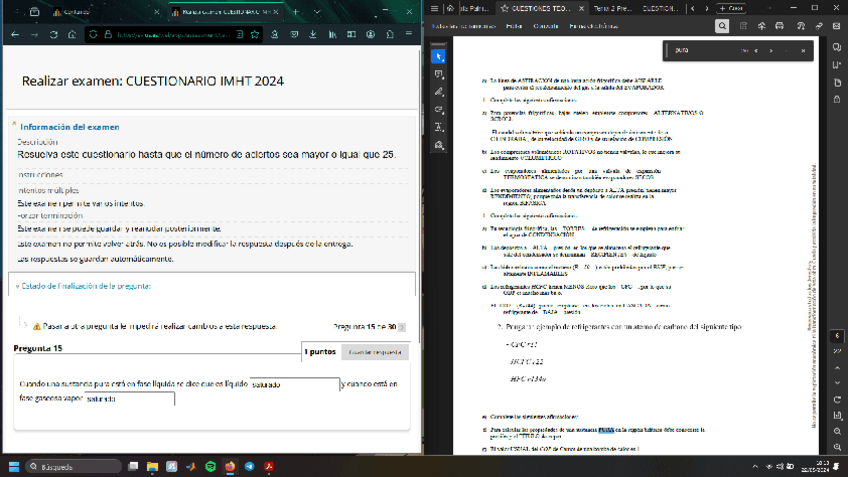The width and height of the screenshot is (848, 477).
Task: Open the Firefox list all tabs dropdown
Action: click(316, 12)
